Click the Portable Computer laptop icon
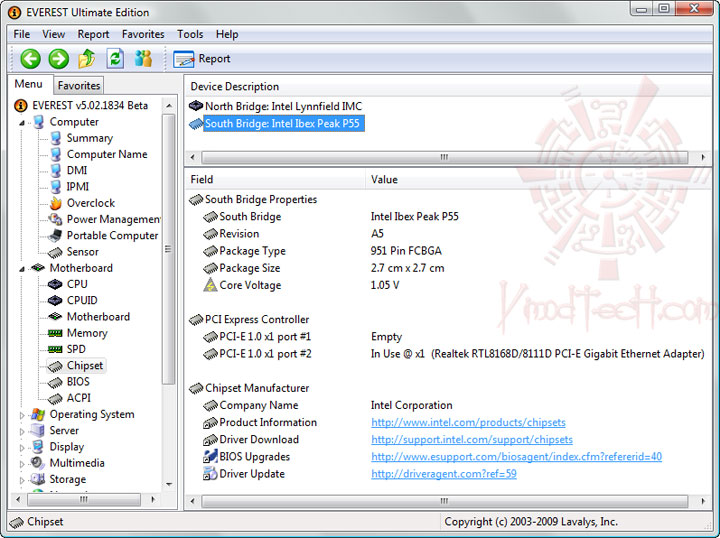Viewport: 720px width, 538px height. (56, 235)
